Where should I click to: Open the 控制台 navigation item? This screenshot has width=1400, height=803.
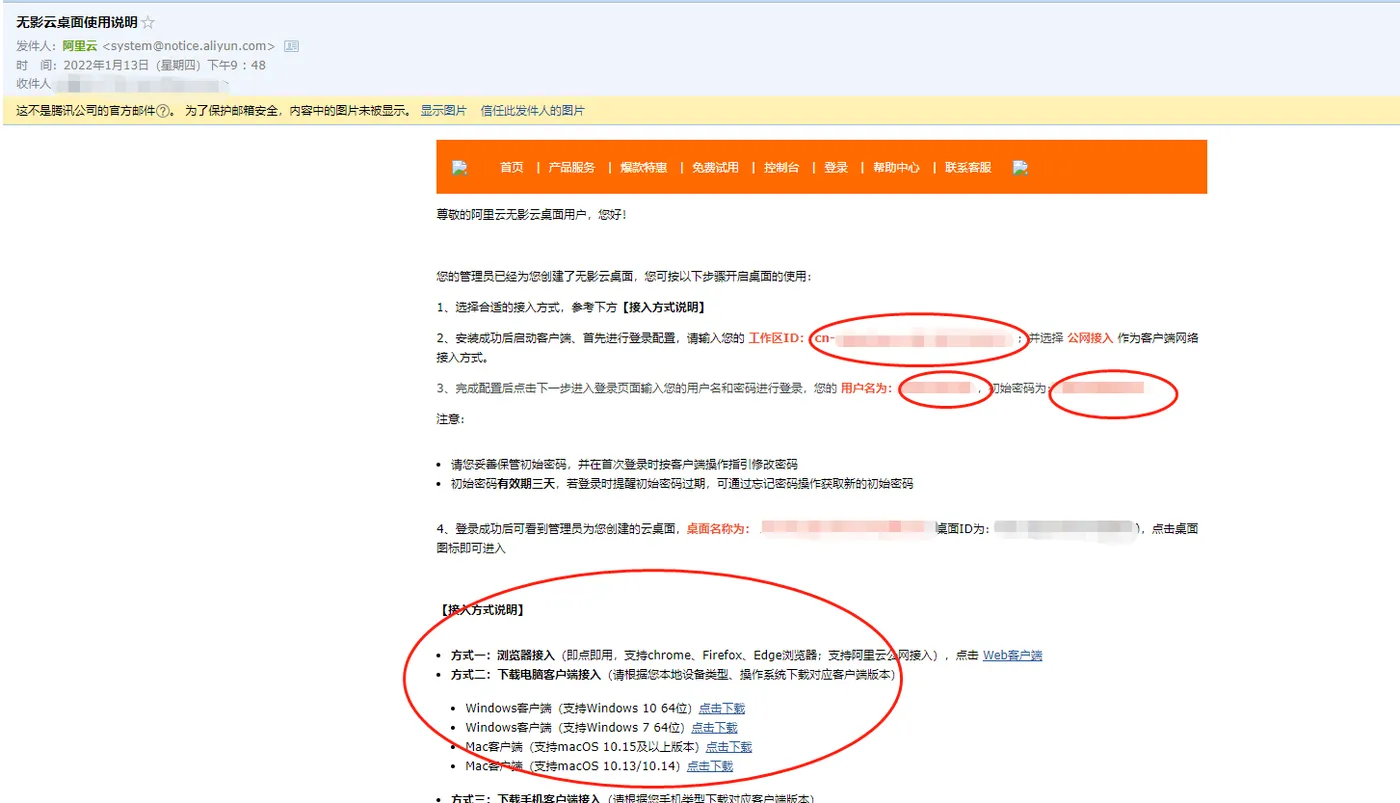click(781, 167)
